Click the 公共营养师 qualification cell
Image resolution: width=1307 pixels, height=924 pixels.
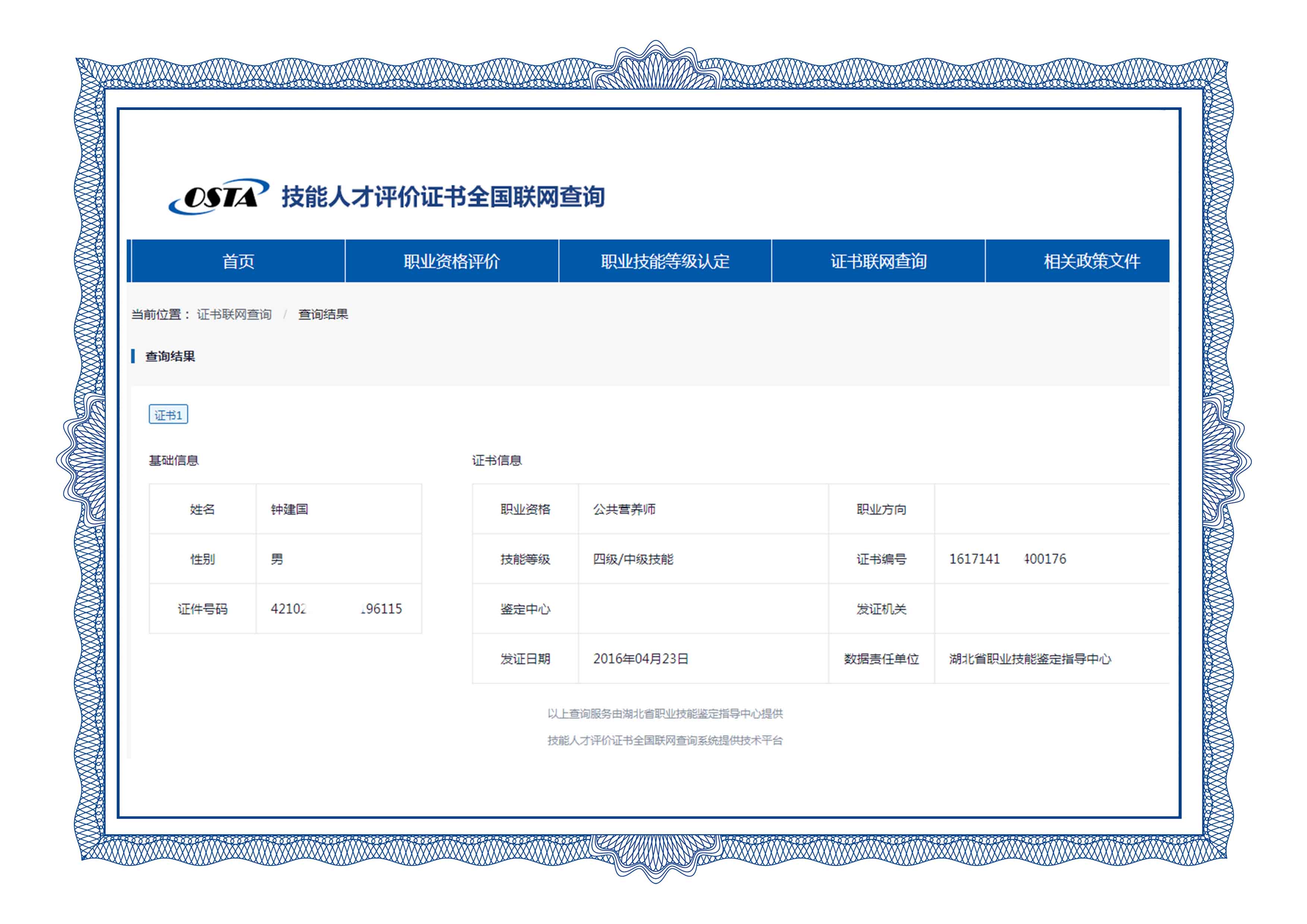[x=624, y=510]
